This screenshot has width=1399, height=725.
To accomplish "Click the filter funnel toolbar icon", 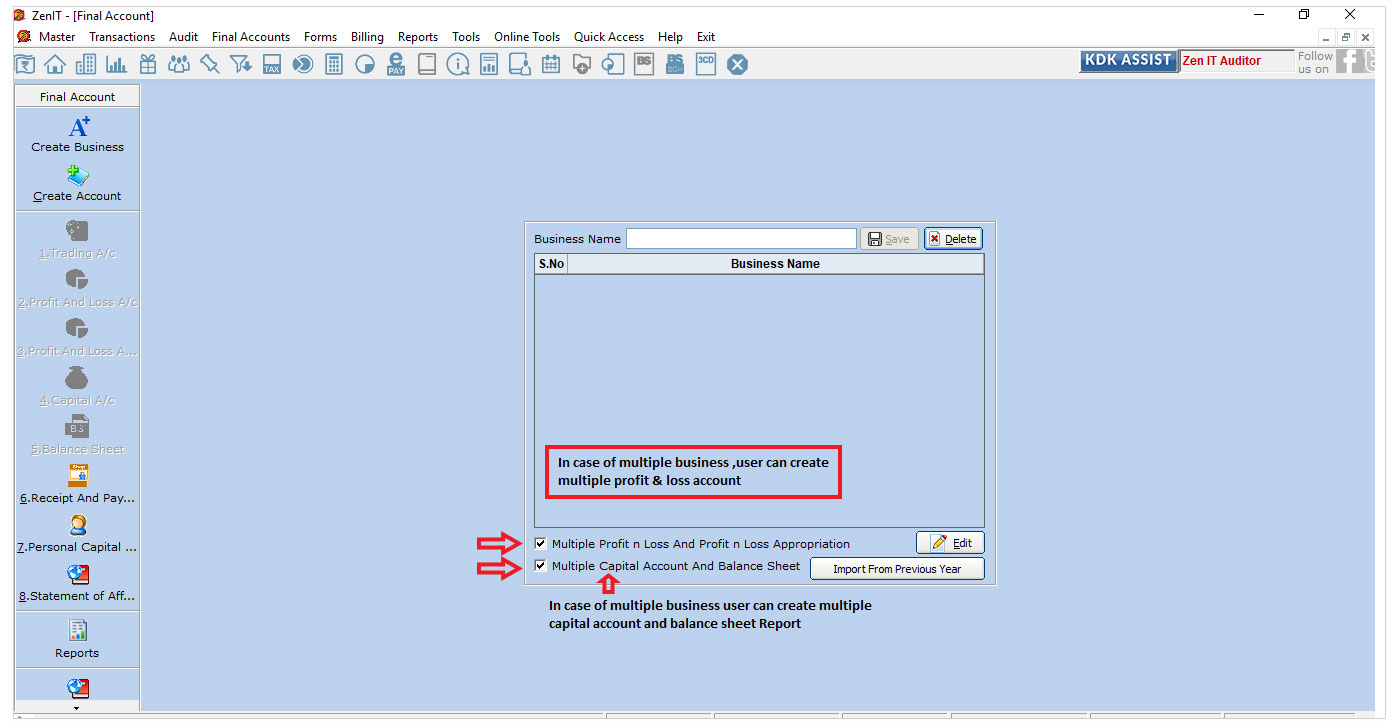I will coord(241,64).
